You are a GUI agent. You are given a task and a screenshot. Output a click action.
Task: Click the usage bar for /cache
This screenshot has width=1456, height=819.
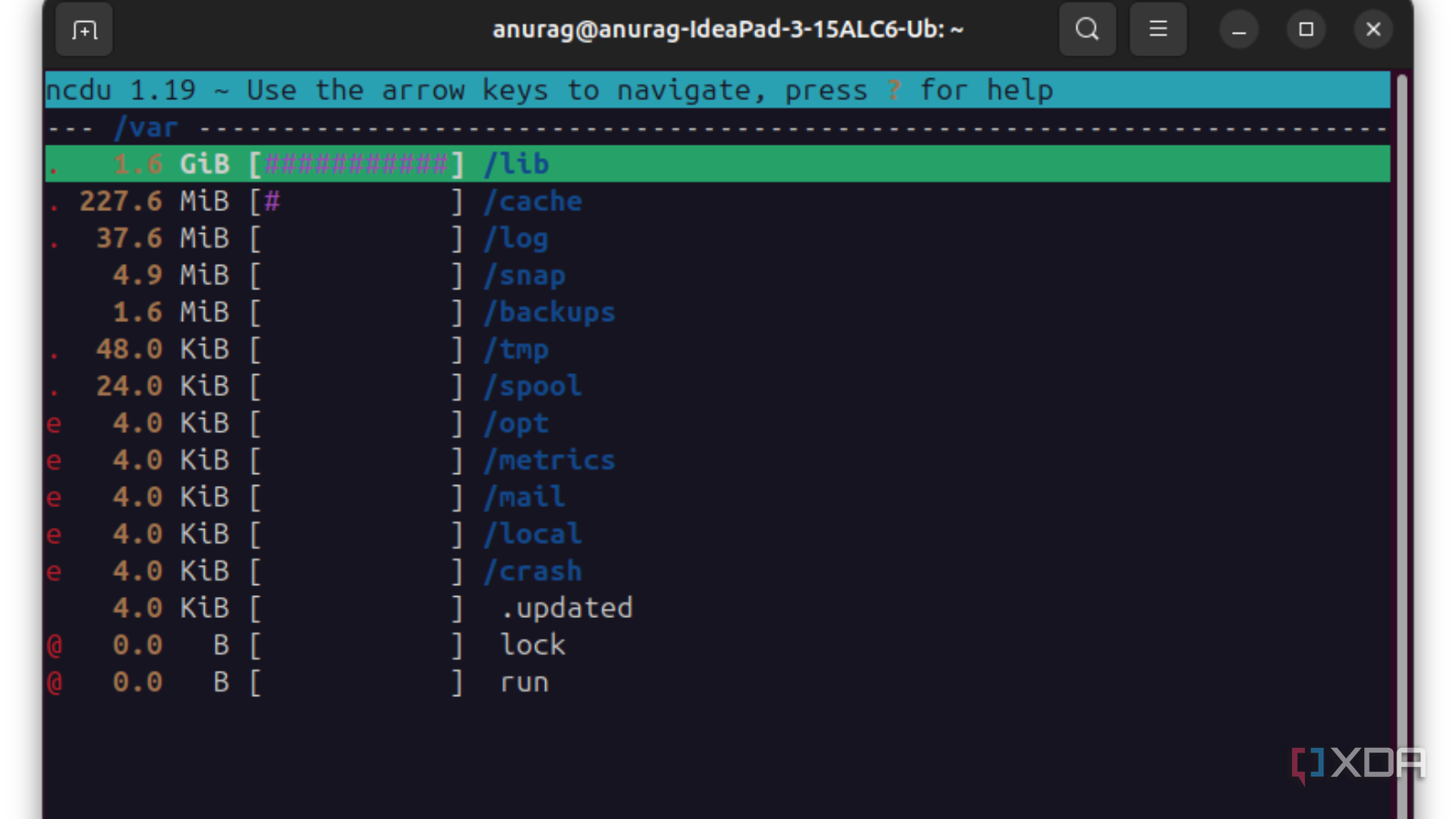click(357, 201)
